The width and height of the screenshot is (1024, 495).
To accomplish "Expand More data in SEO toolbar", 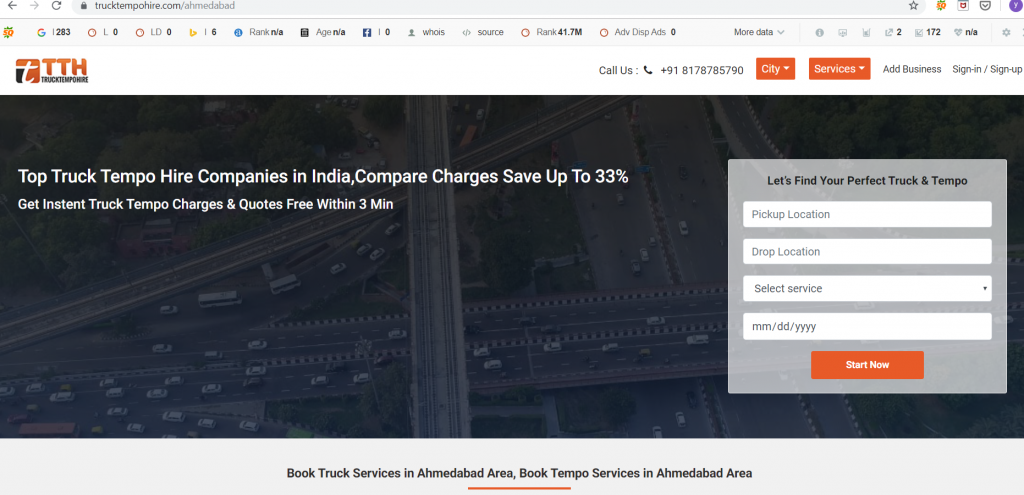I will [759, 32].
